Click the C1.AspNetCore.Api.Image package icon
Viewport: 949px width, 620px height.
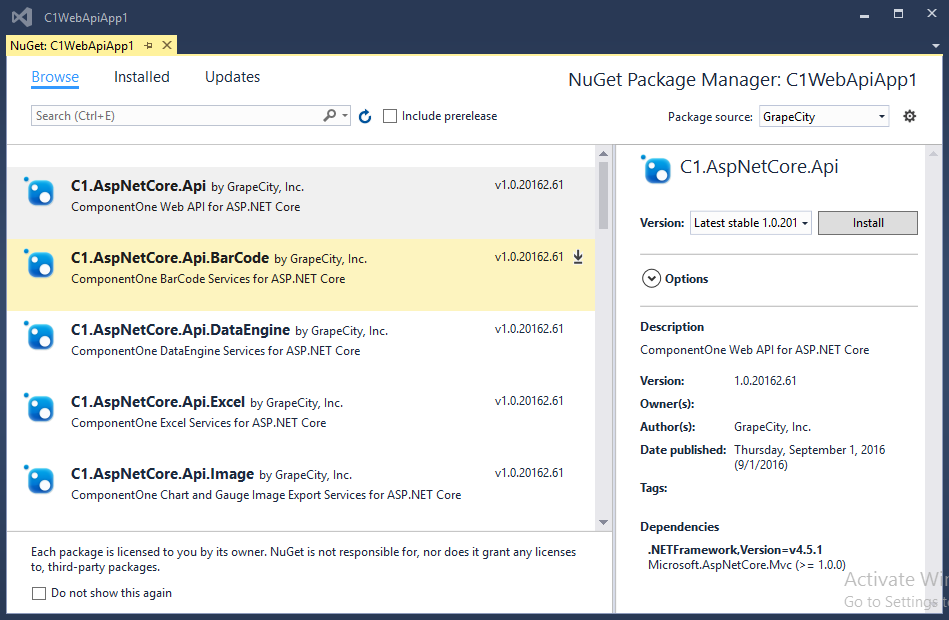pos(40,481)
